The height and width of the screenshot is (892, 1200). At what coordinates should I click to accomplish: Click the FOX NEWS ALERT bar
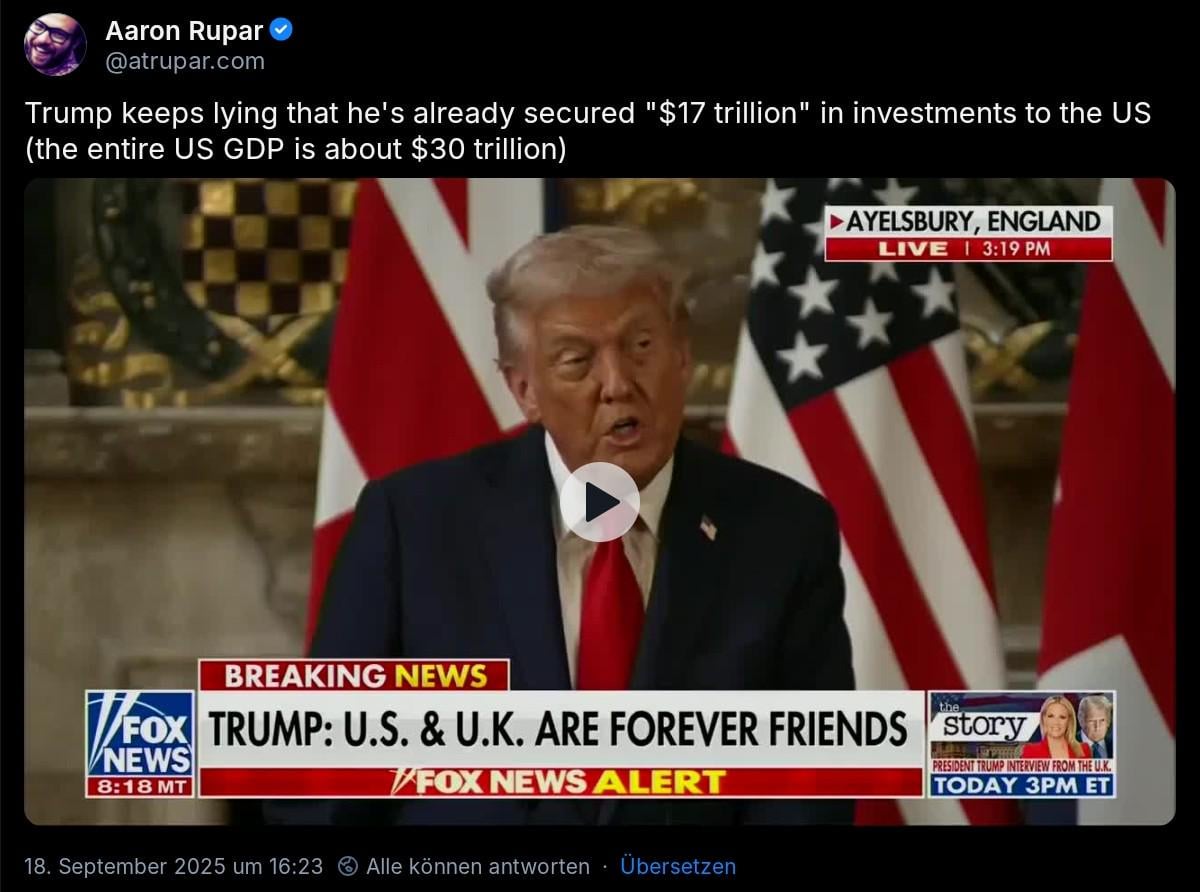560,782
